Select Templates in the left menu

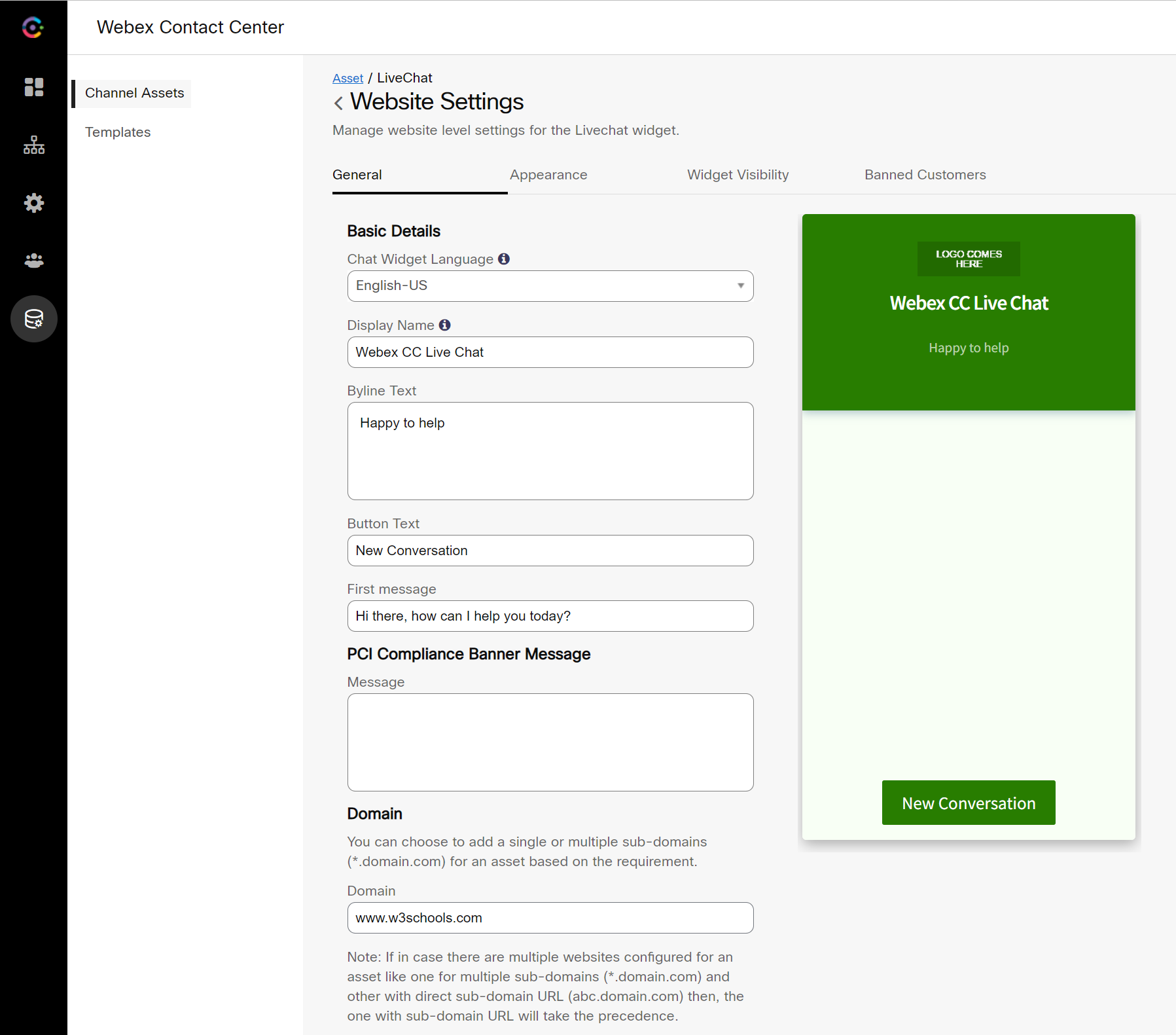point(118,132)
